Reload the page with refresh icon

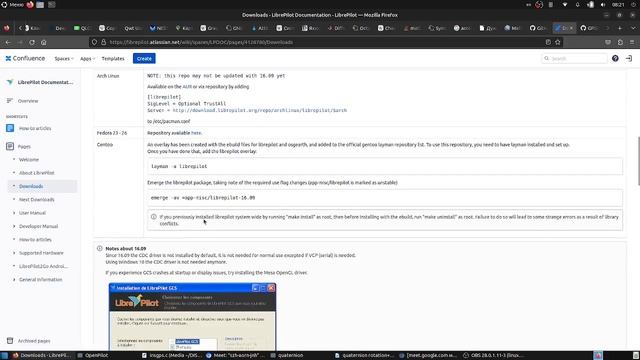coord(32,42)
